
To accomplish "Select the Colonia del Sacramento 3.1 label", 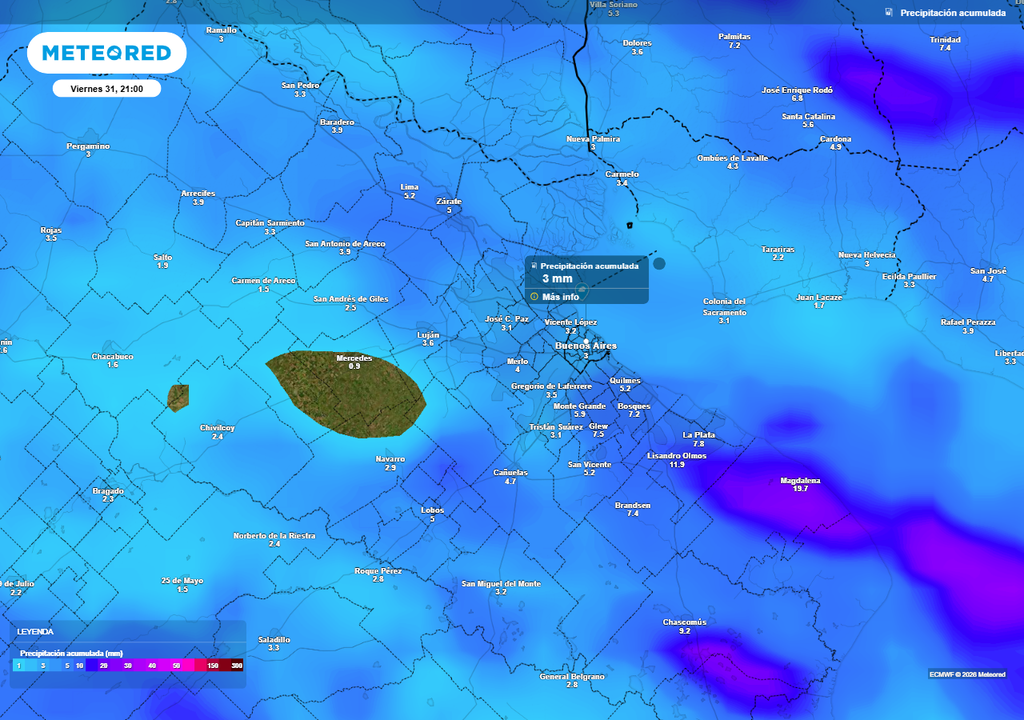I will click(x=724, y=311).
